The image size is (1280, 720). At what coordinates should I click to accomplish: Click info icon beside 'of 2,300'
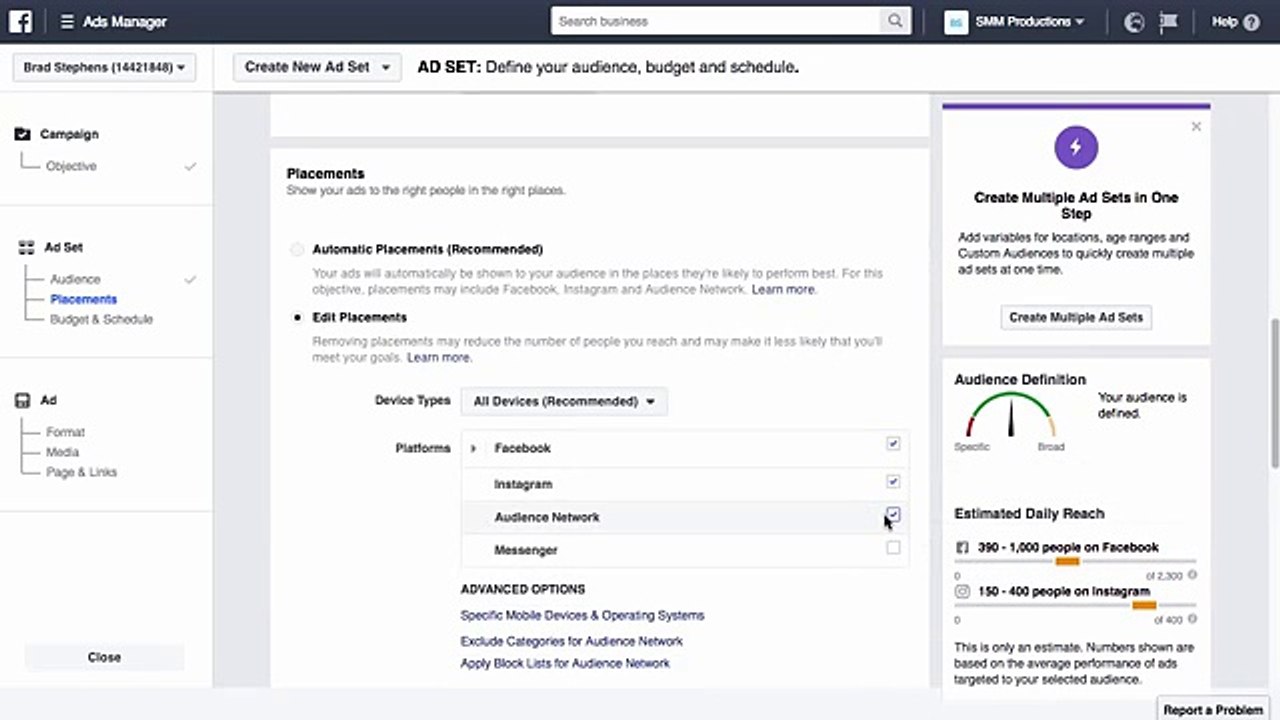pyautogui.click(x=1192, y=575)
